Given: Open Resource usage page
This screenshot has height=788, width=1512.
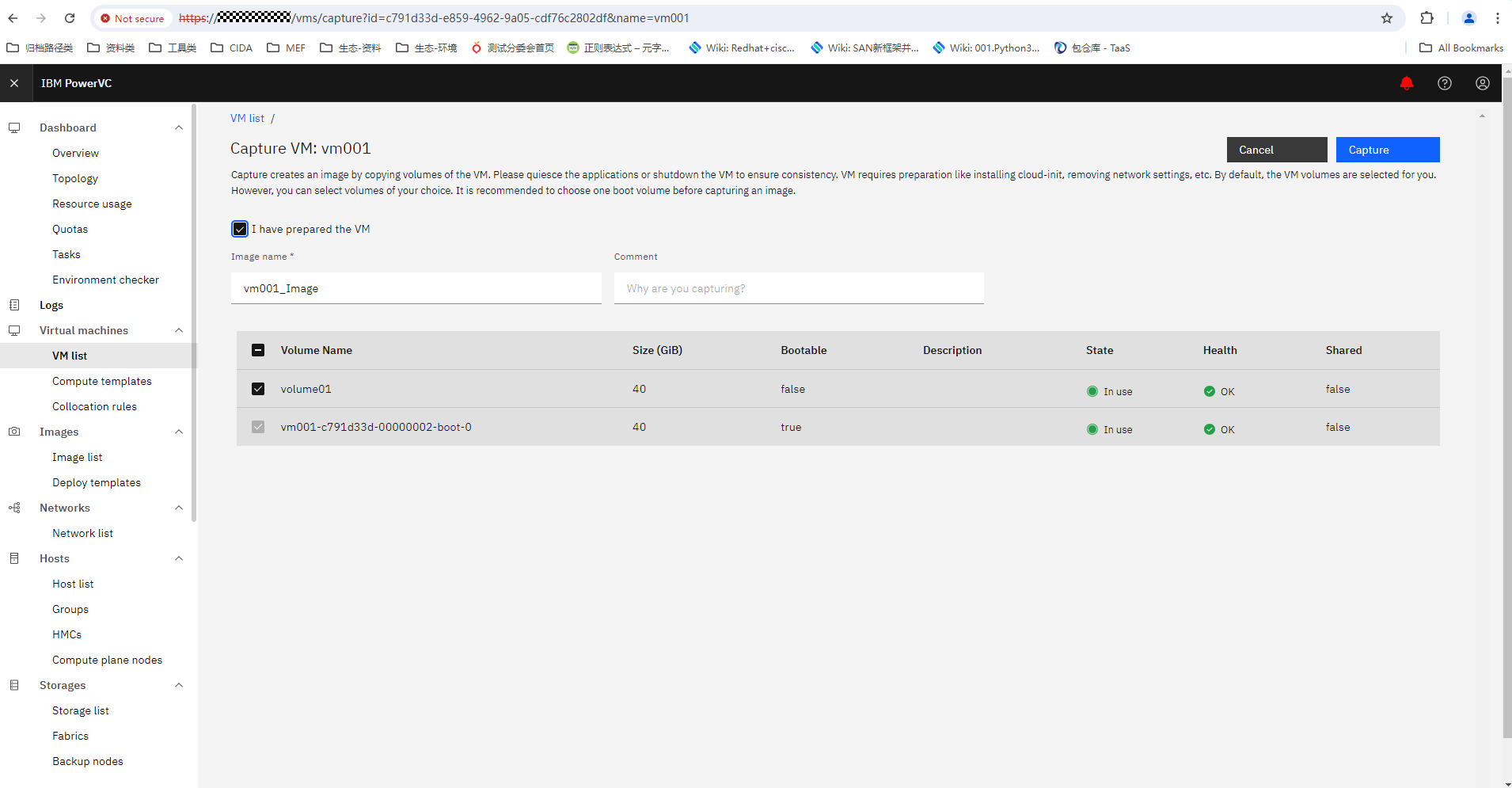Looking at the screenshot, I should point(92,204).
